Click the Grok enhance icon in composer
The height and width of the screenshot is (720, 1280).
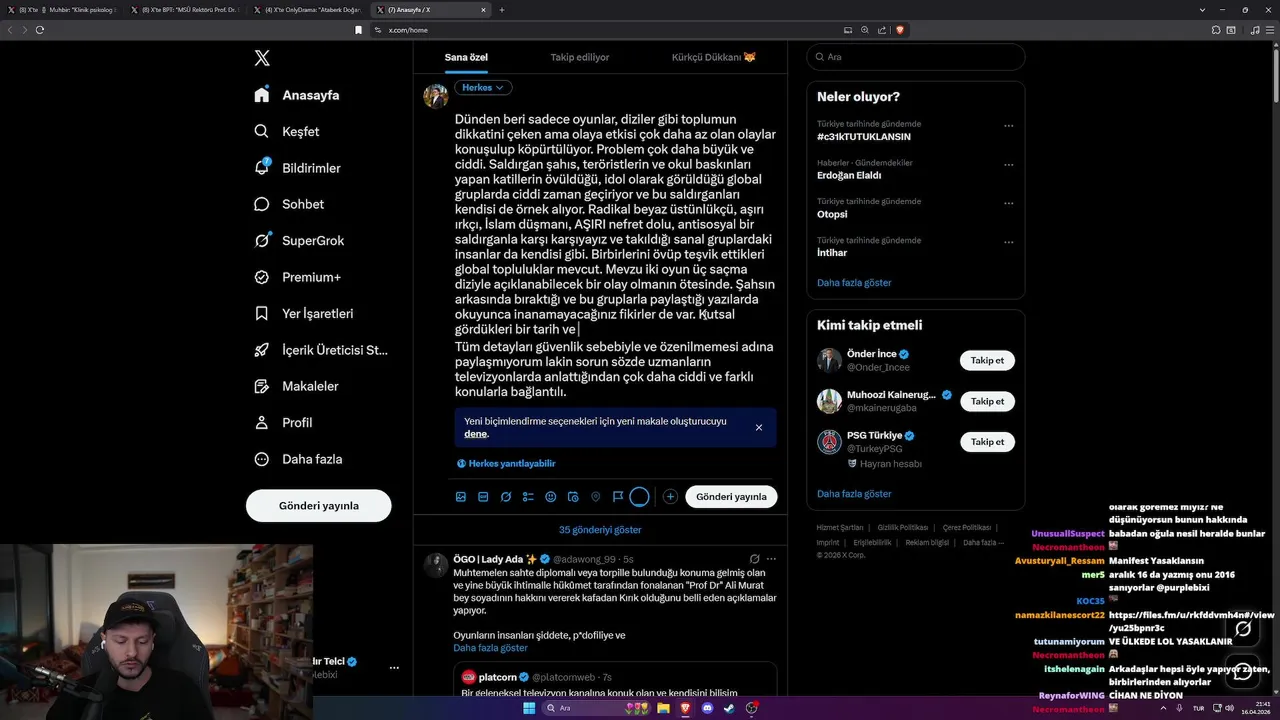[x=506, y=496]
